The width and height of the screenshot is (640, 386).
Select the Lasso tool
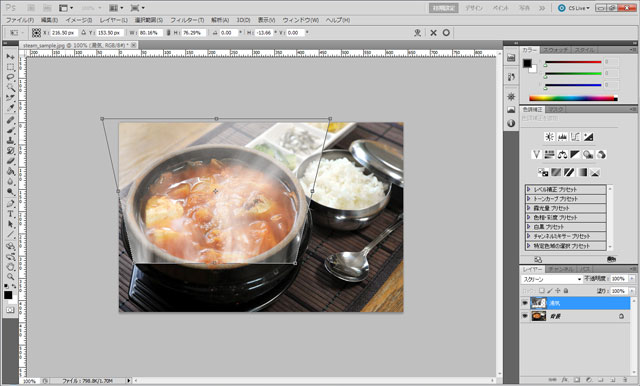(11, 77)
